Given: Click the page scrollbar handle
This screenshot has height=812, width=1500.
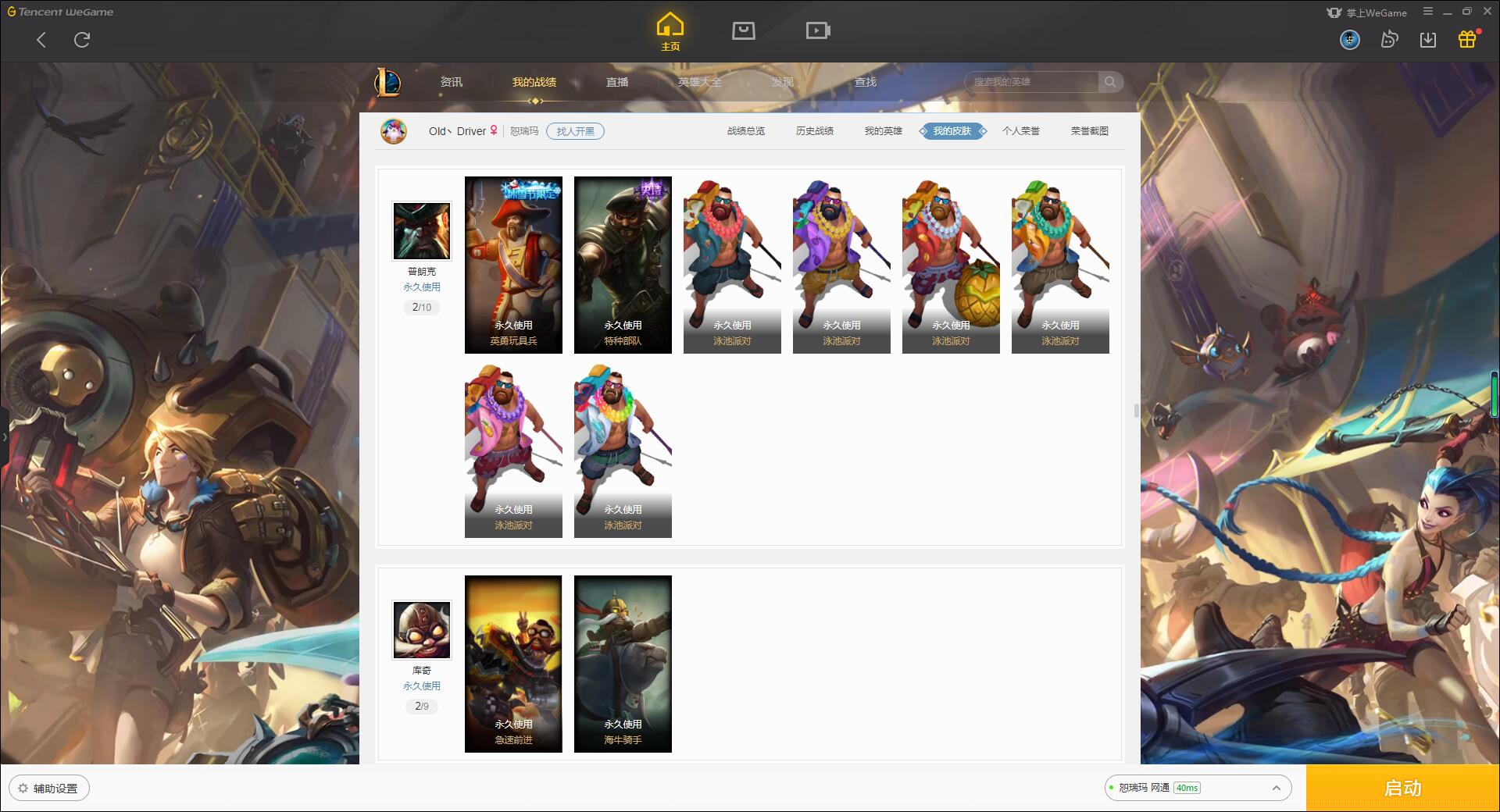Looking at the screenshot, I should click(x=1136, y=411).
